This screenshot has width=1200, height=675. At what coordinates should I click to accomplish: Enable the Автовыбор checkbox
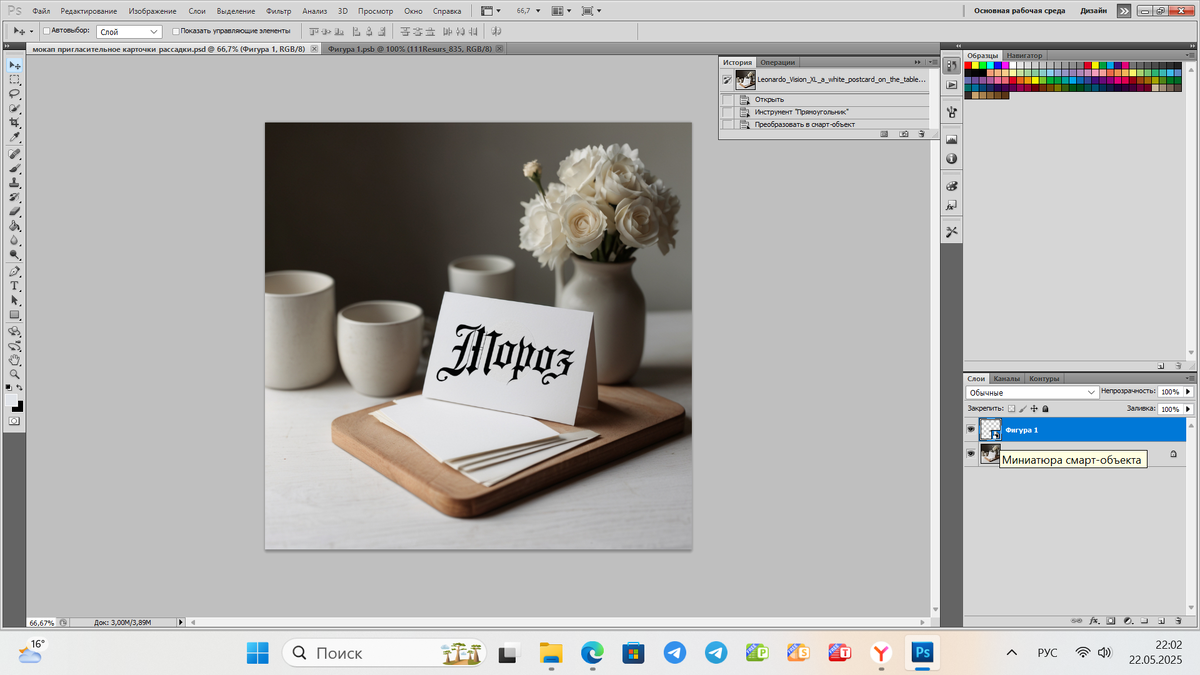tap(47, 31)
